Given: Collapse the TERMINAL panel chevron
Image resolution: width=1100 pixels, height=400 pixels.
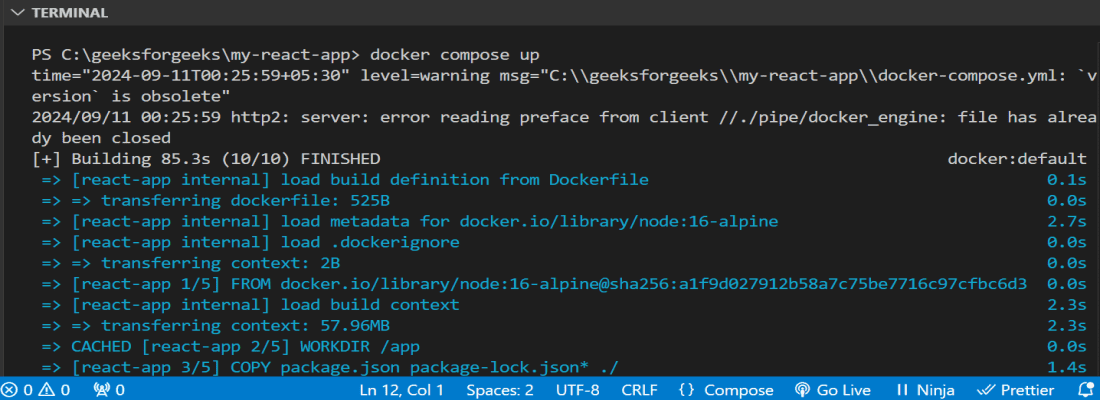Looking at the screenshot, I should coord(16,13).
